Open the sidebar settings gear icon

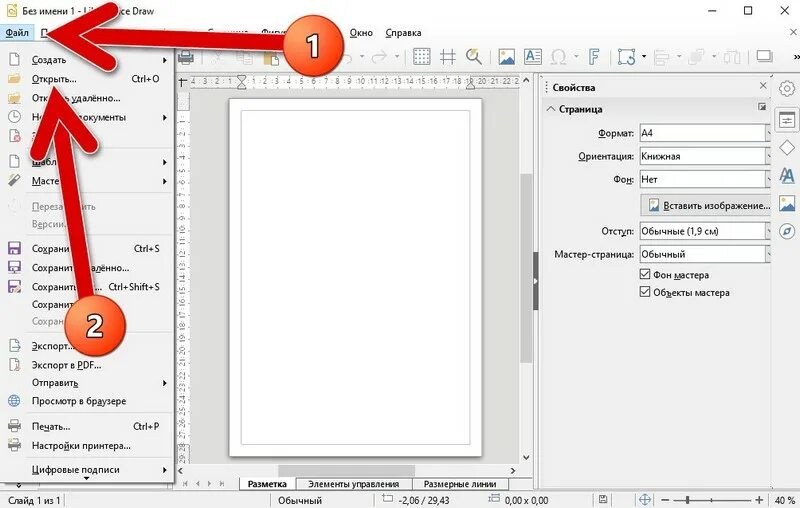[x=787, y=88]
